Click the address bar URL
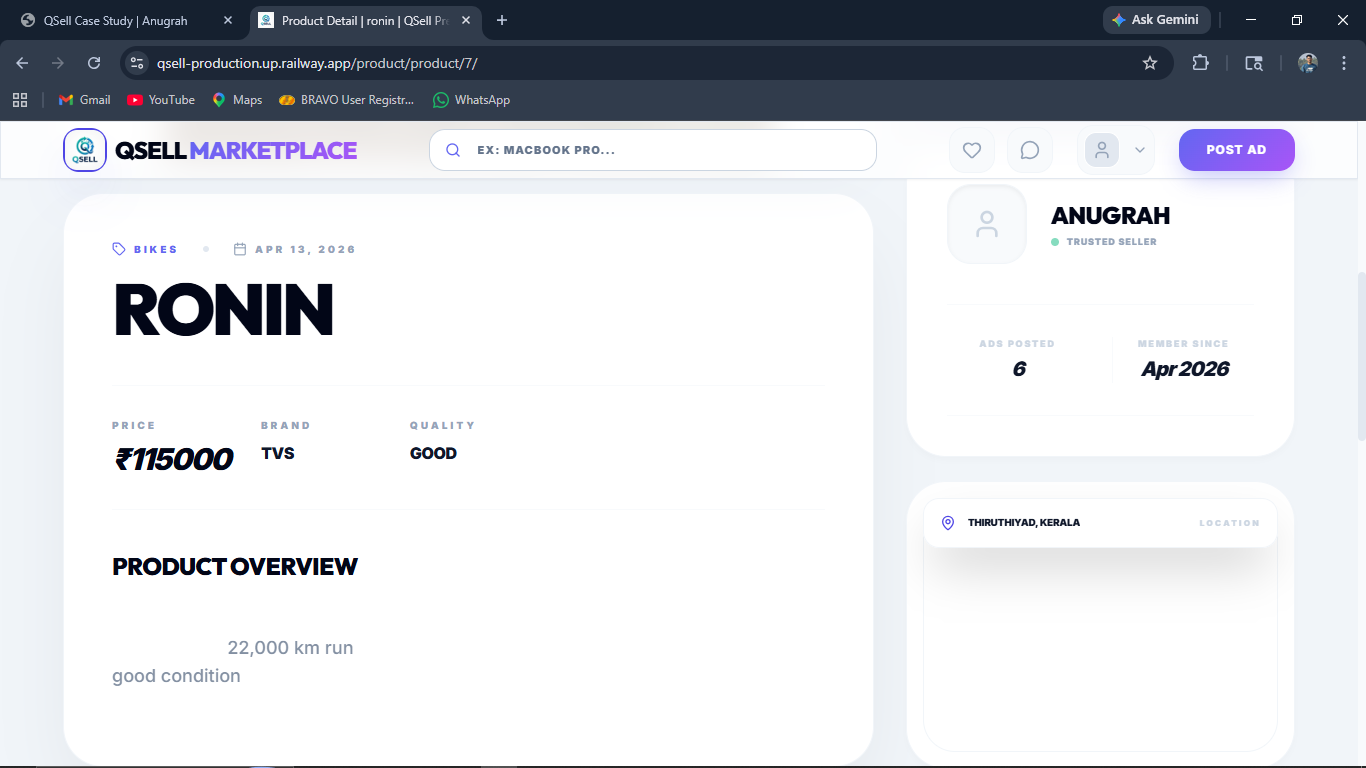 [317, 63]
